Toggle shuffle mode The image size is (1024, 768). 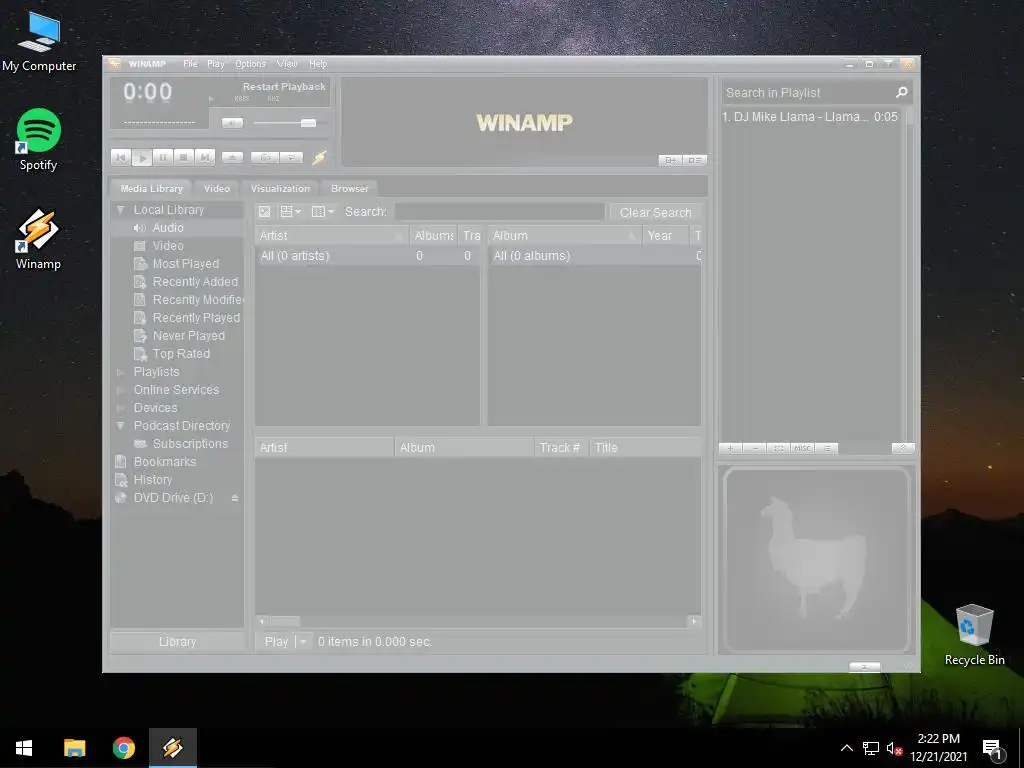265,157
